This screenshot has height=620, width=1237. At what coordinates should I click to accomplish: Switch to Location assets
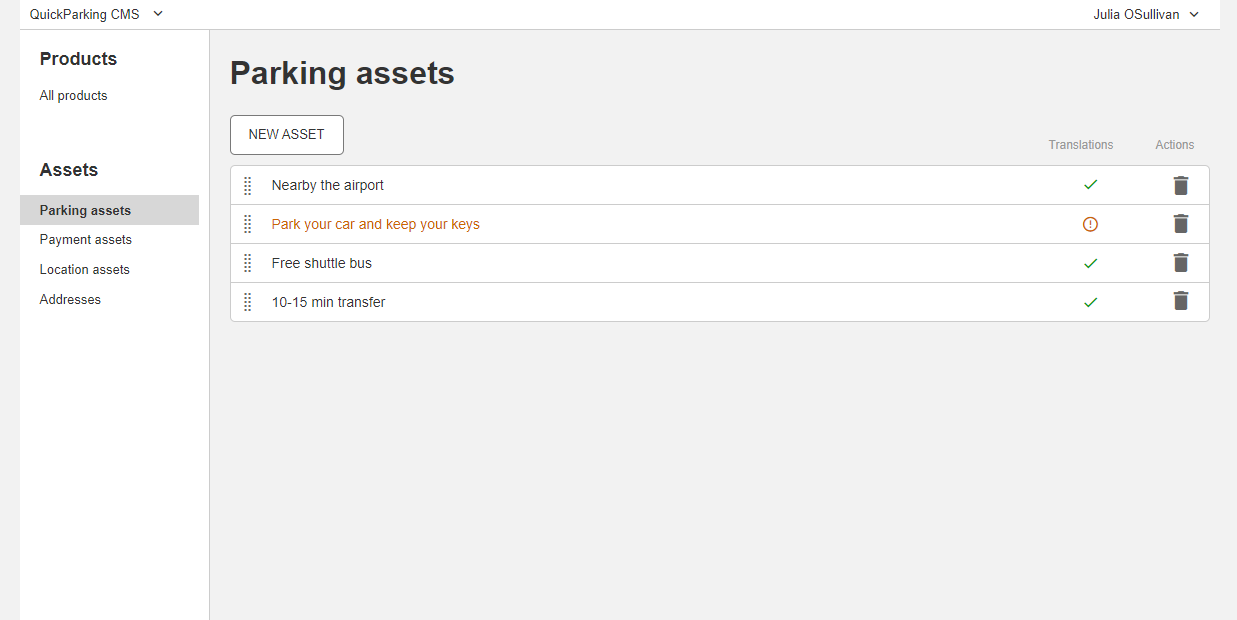click(x=85, y=270)
